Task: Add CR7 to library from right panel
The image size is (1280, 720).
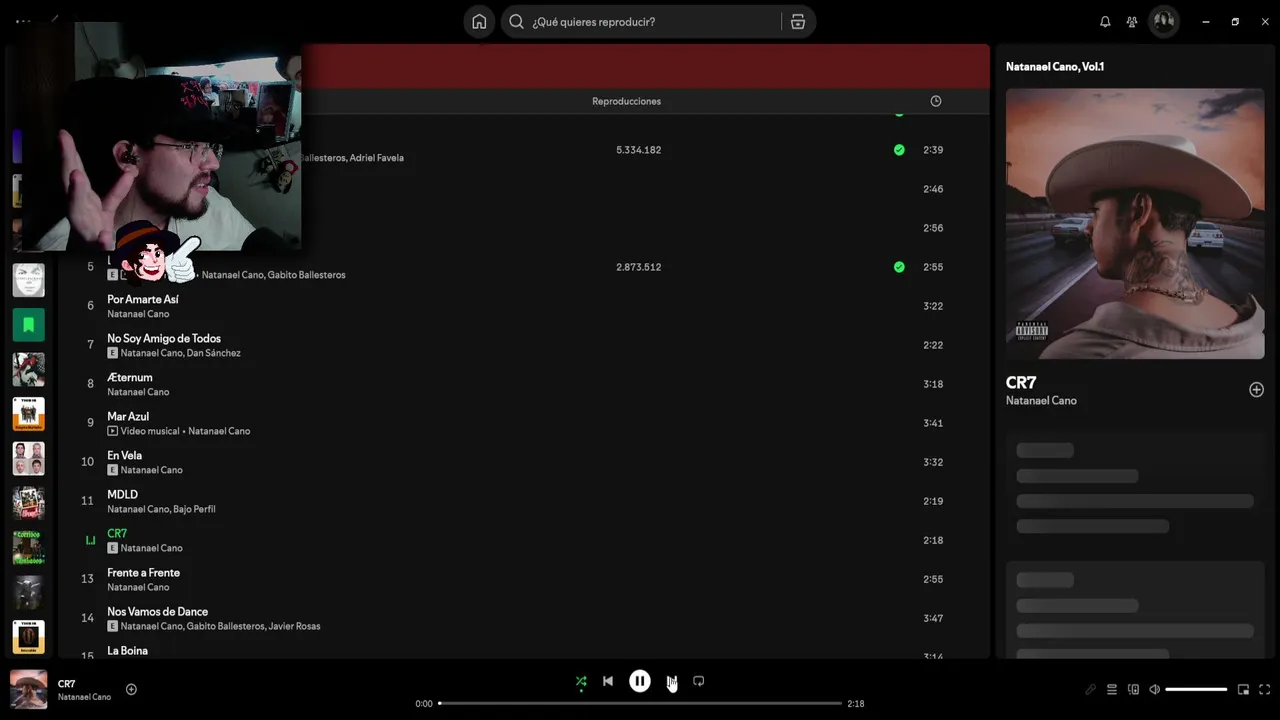Action: click(1256, 390)
